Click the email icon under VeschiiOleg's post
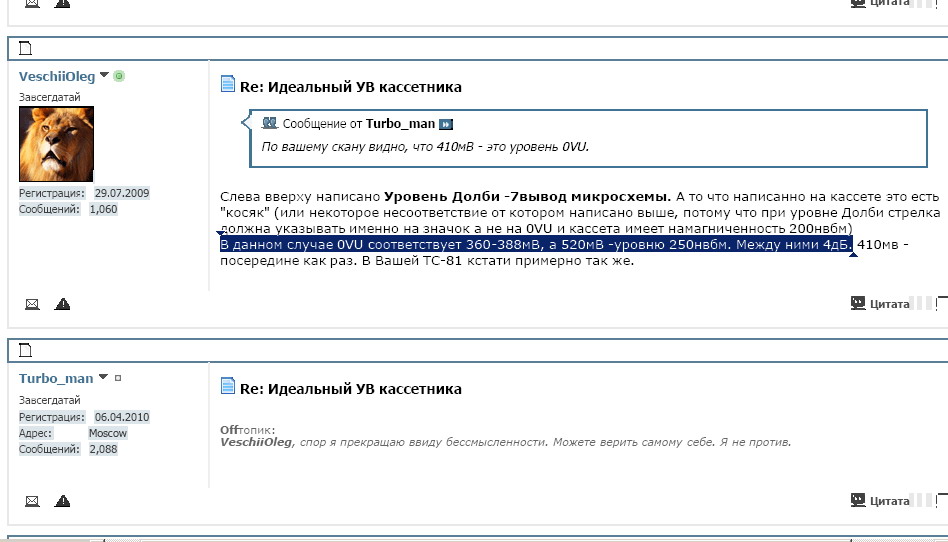Screen dimensions: 948x542 coord(32,304)
